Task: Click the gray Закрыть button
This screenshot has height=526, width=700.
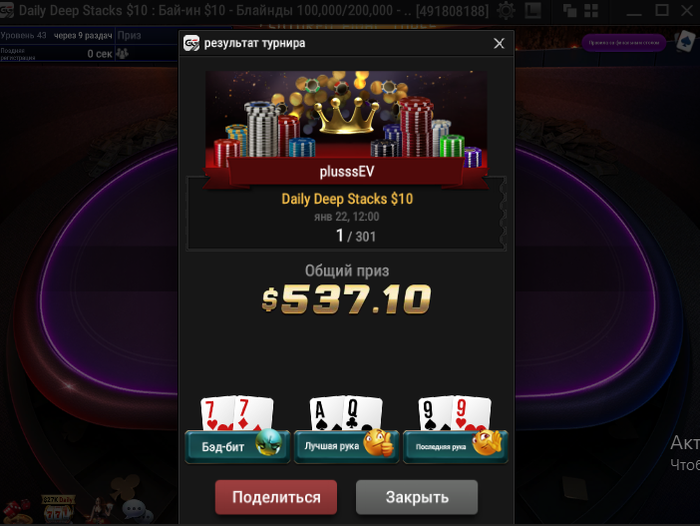Action: [x=417, y=497]
